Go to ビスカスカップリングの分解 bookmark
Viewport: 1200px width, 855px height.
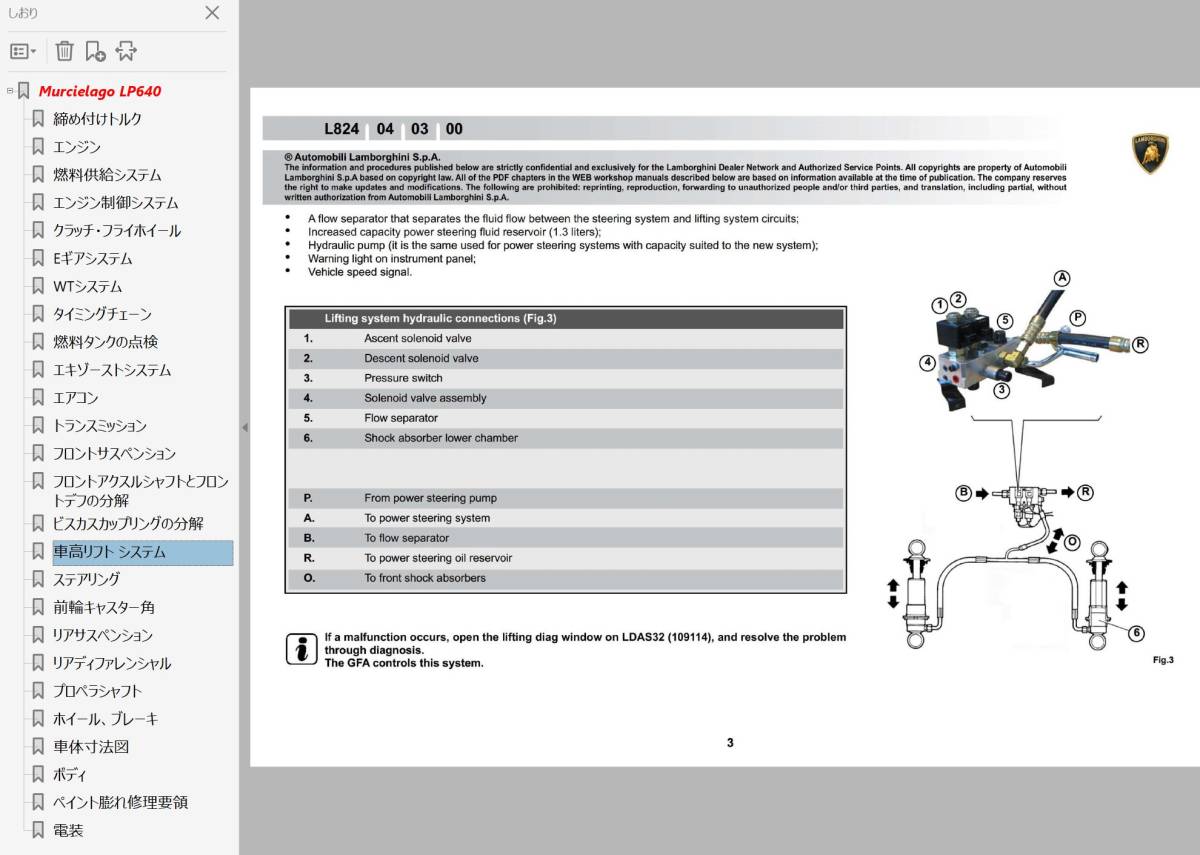[x=128, y=524]
